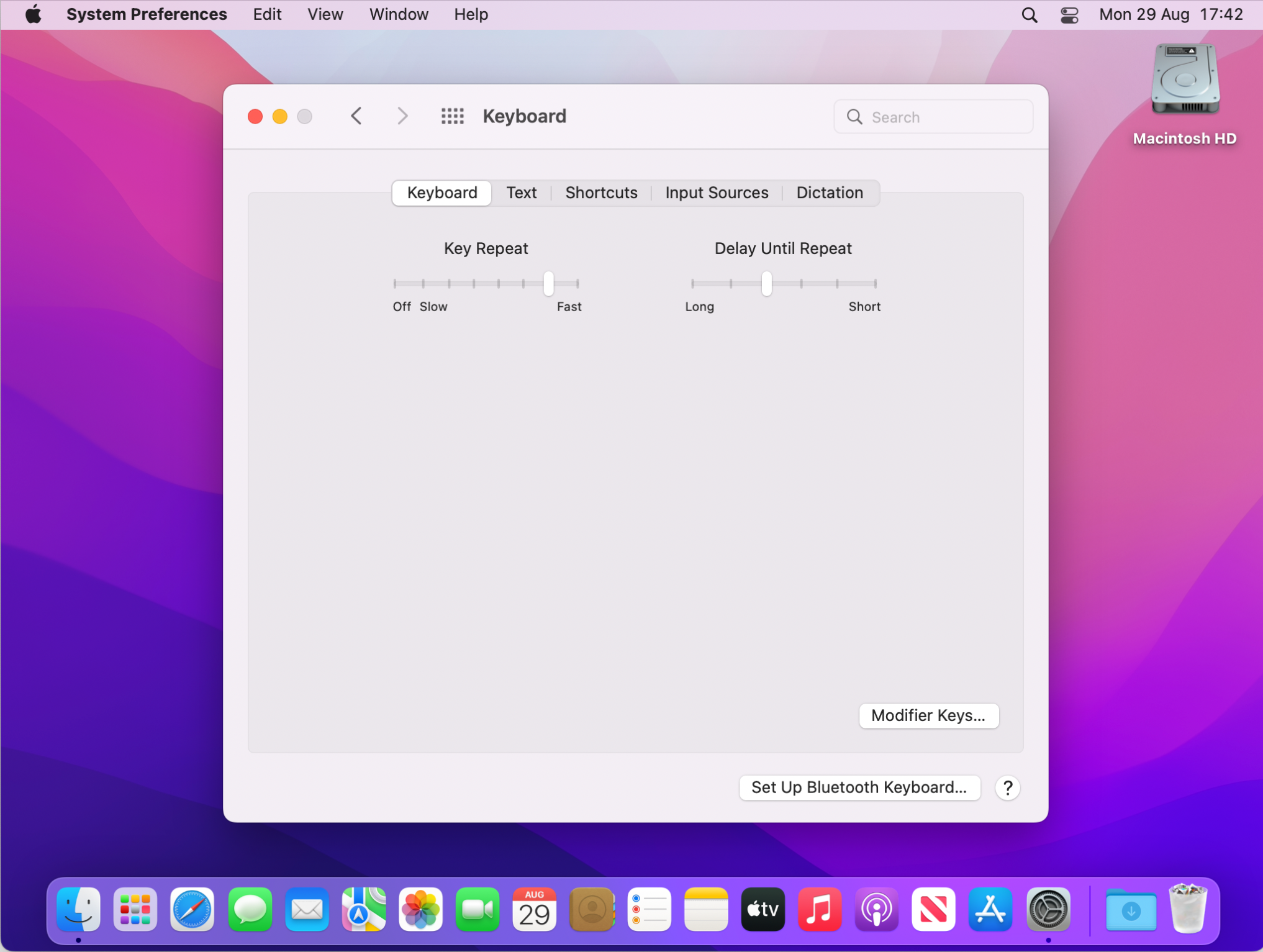Open the Apple menu

(x=33, y=14)
